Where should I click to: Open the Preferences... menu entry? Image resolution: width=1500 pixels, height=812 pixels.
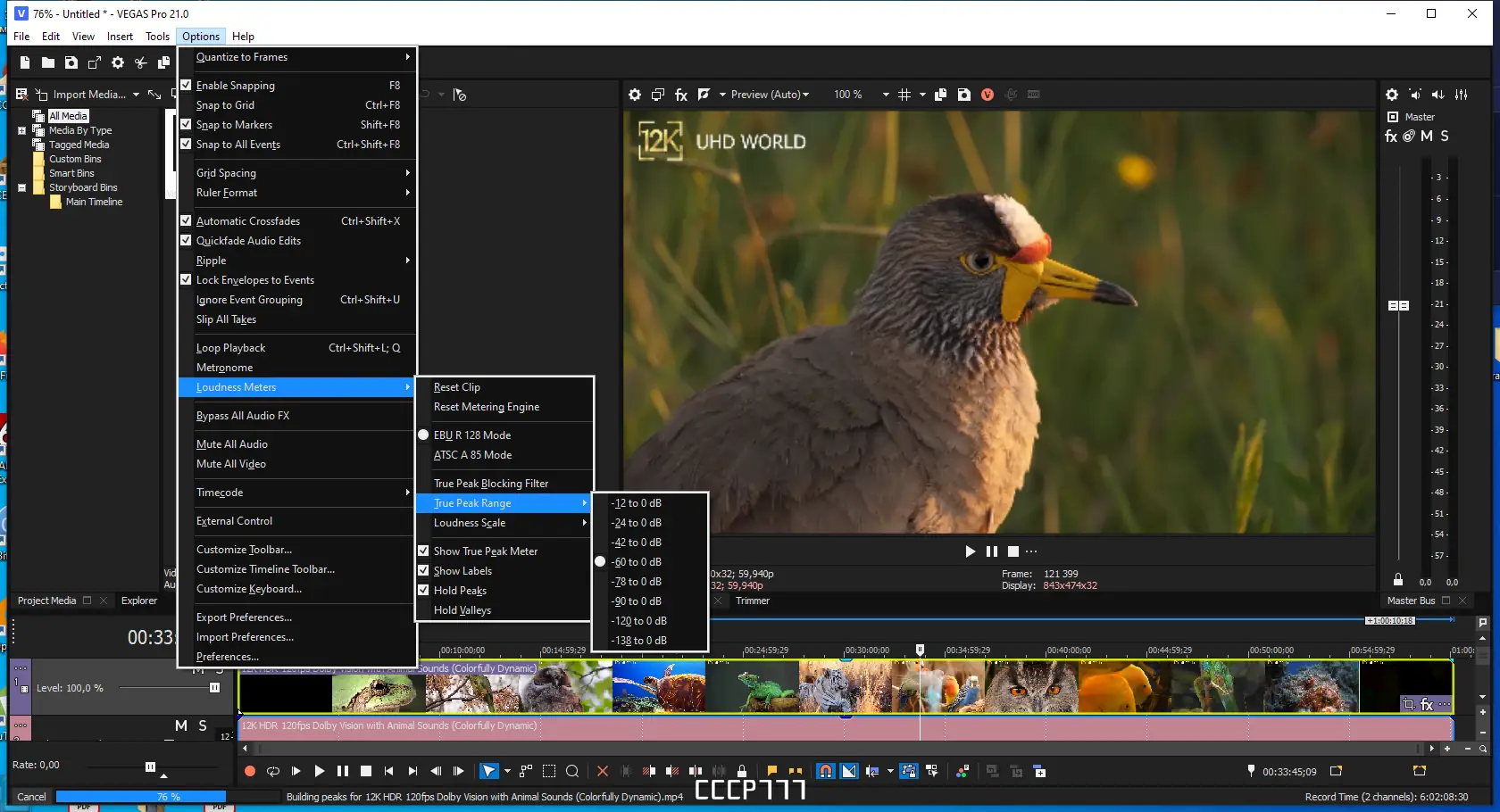tap(228, 657)
